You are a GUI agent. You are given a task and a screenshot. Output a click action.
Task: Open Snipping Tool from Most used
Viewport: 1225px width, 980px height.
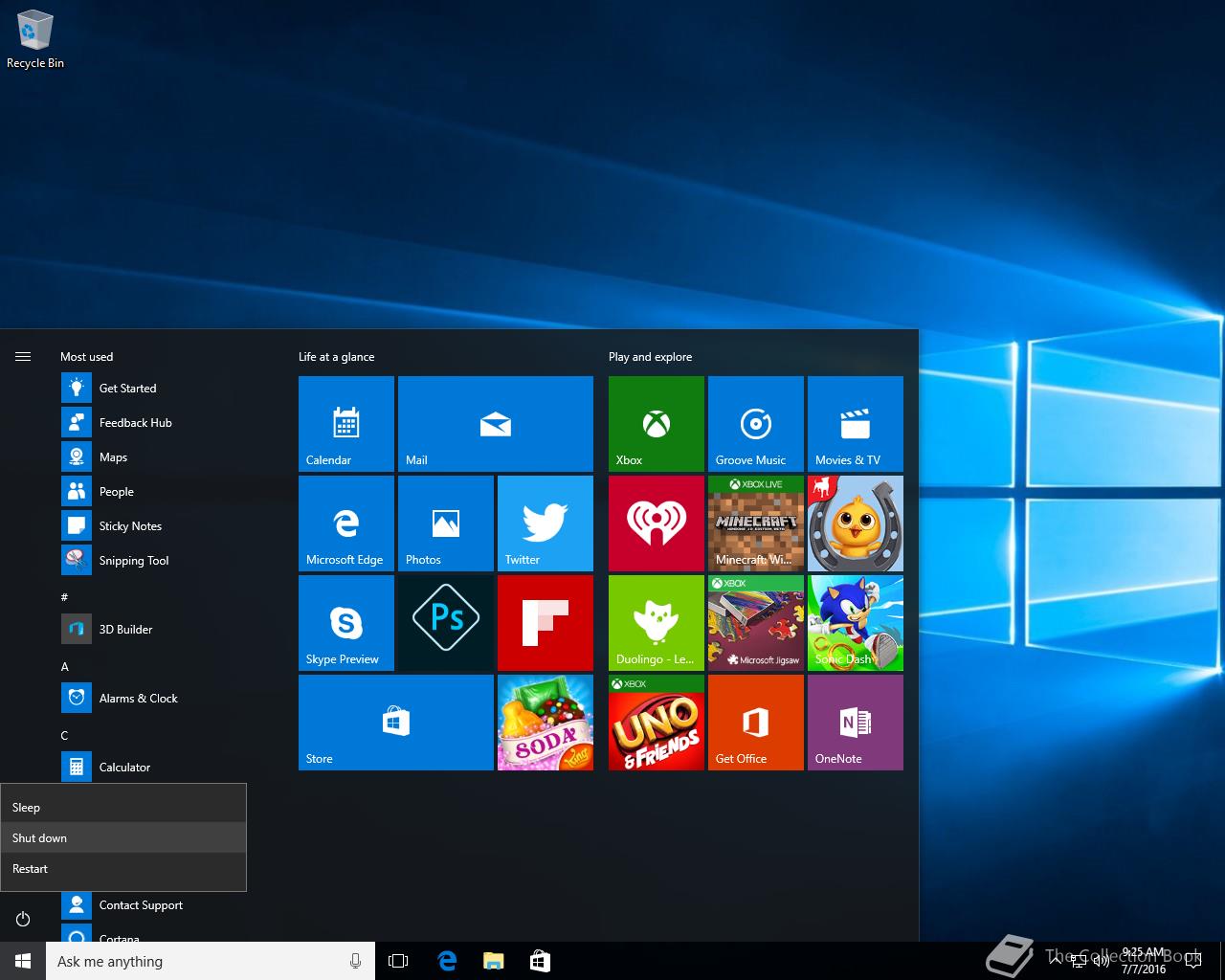(133, 561)
